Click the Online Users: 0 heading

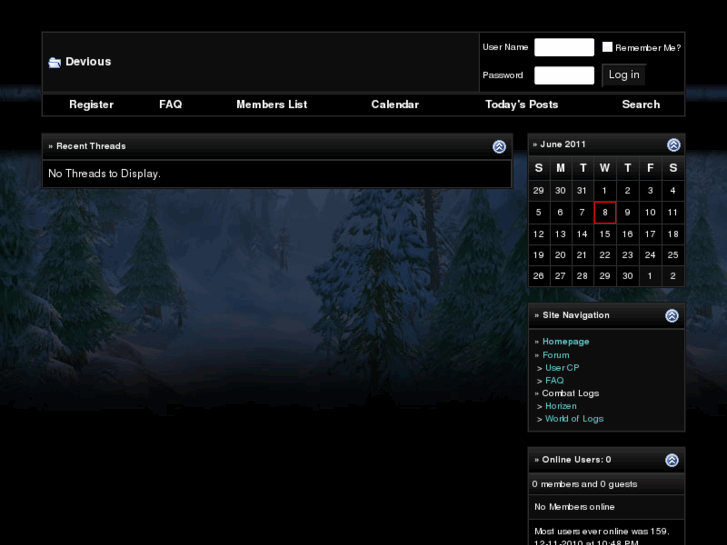pyautogui.click(x=576, y=460)
